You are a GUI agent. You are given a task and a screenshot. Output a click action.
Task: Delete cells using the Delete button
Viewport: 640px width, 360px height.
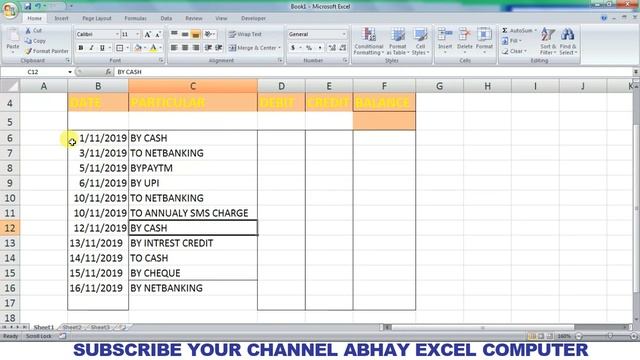[x=464, y=41]
